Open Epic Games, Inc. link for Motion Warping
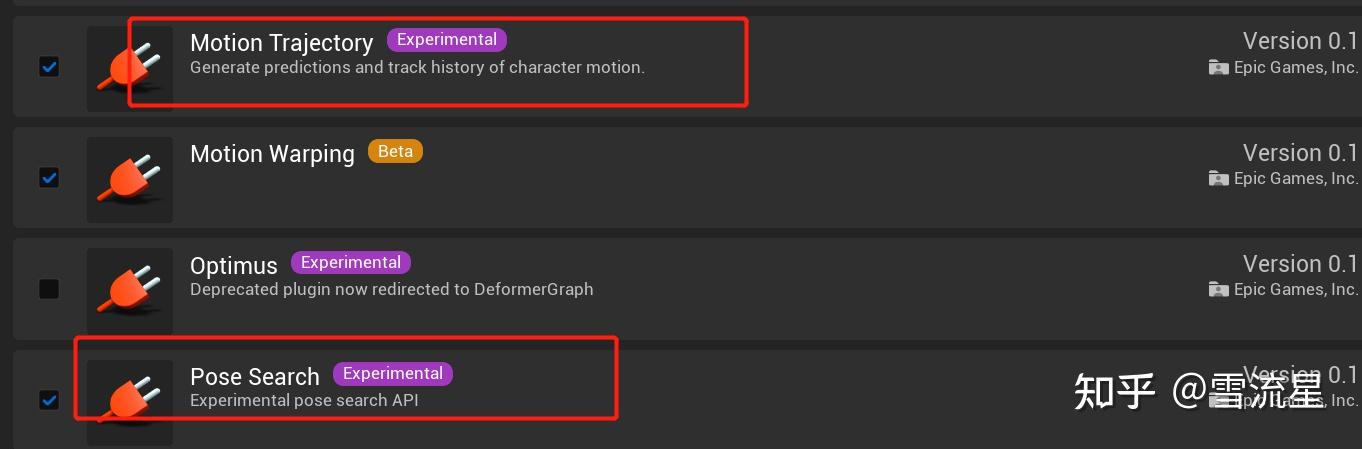This screenshot has height=449, width=1362. pos(1295,179)
